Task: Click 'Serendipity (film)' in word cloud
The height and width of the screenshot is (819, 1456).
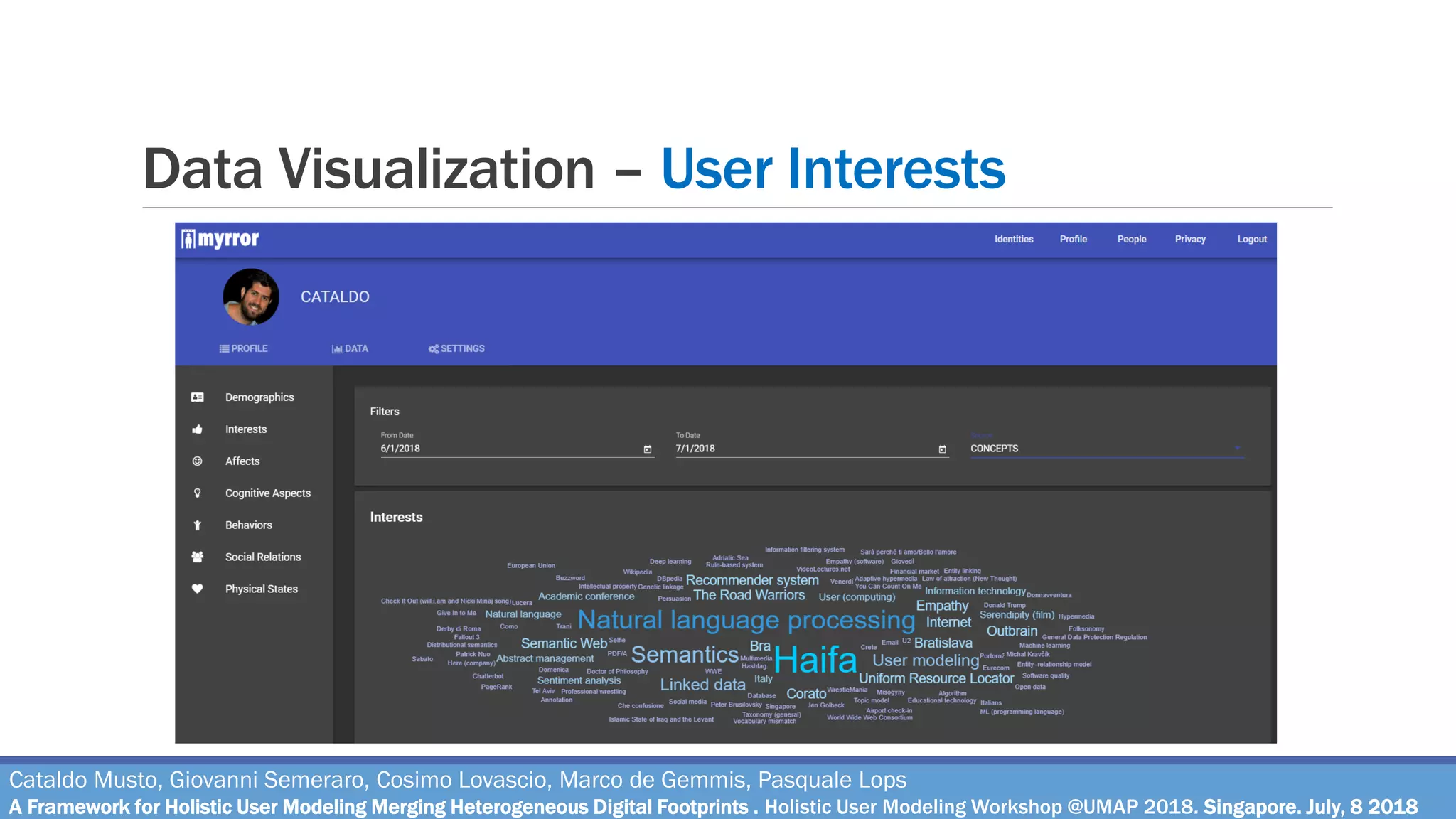Action: (1017, 615)
